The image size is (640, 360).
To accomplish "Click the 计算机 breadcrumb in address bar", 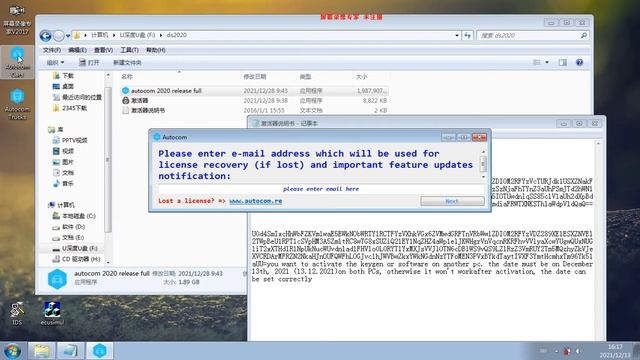I will click(x=100, y=35).
